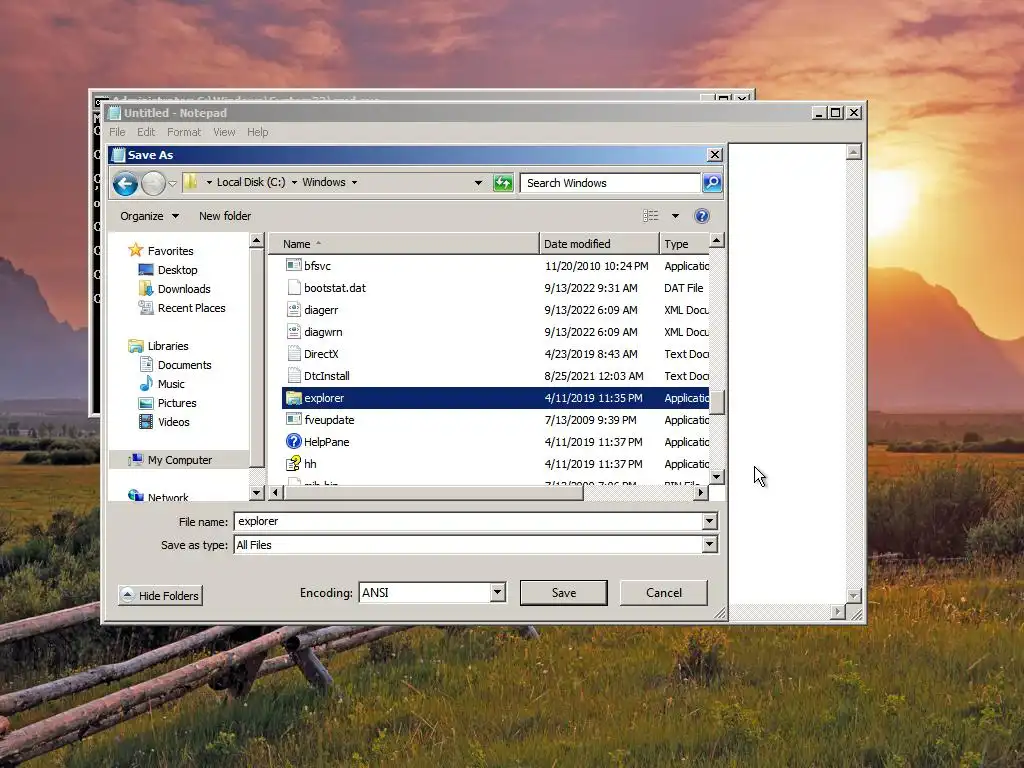1024x768 pixels.
Task: Click the explorer application icon
Action: (294, 398)
